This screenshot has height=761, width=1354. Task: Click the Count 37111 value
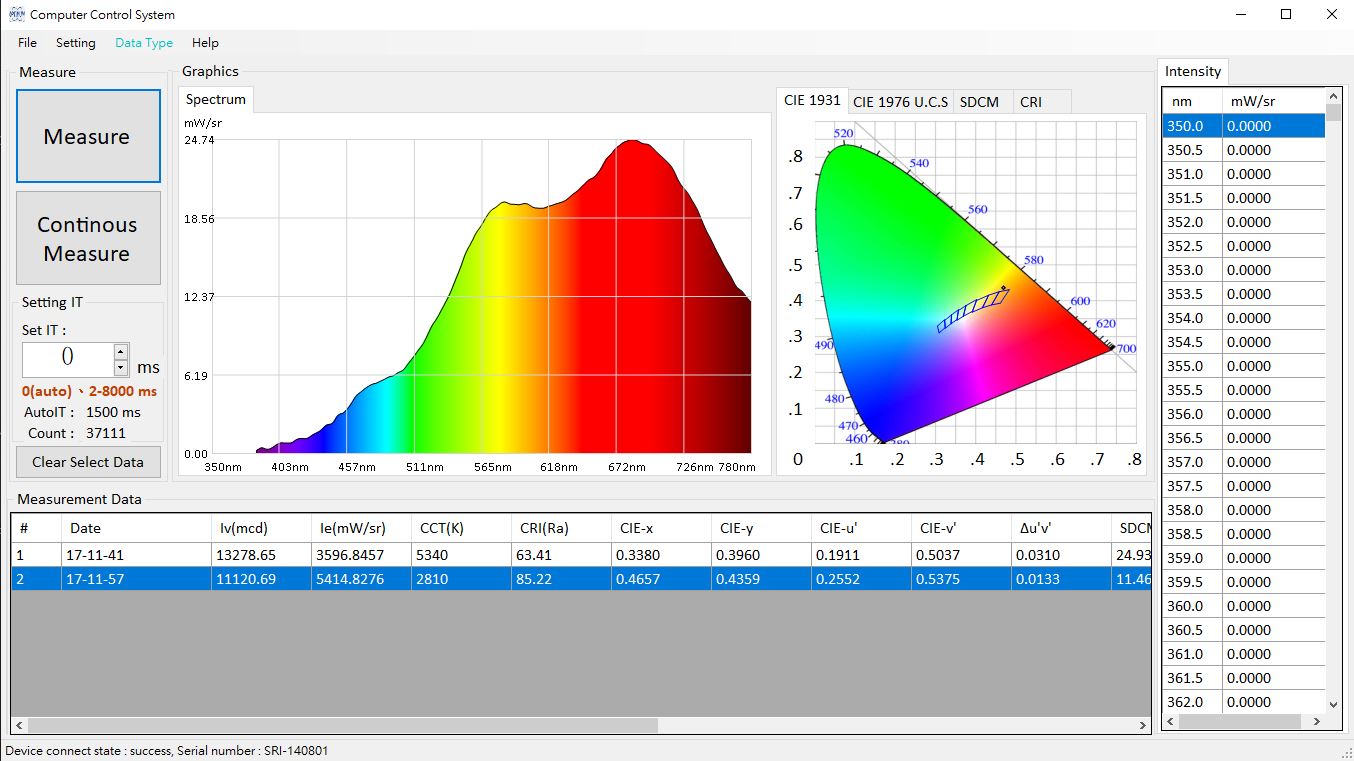pyautogui.click(x=106, y=433)
